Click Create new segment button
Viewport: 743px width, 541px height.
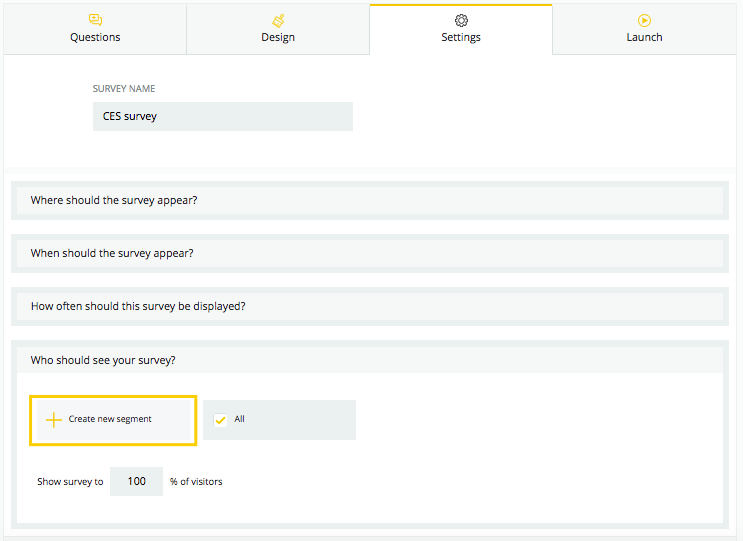click(113, 420)
